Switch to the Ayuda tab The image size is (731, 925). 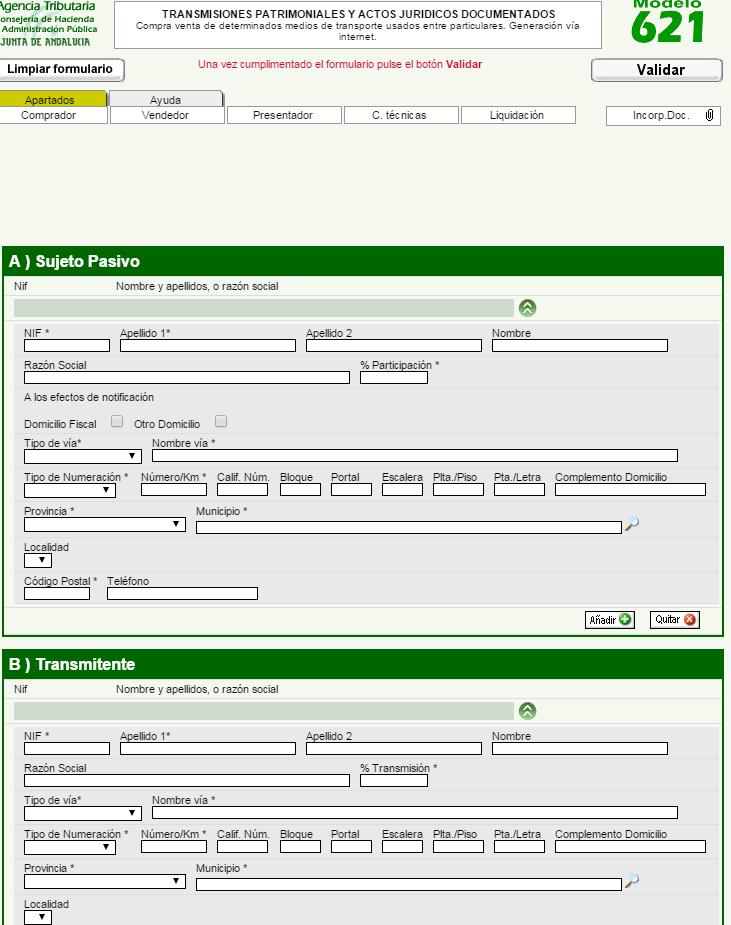166,99
